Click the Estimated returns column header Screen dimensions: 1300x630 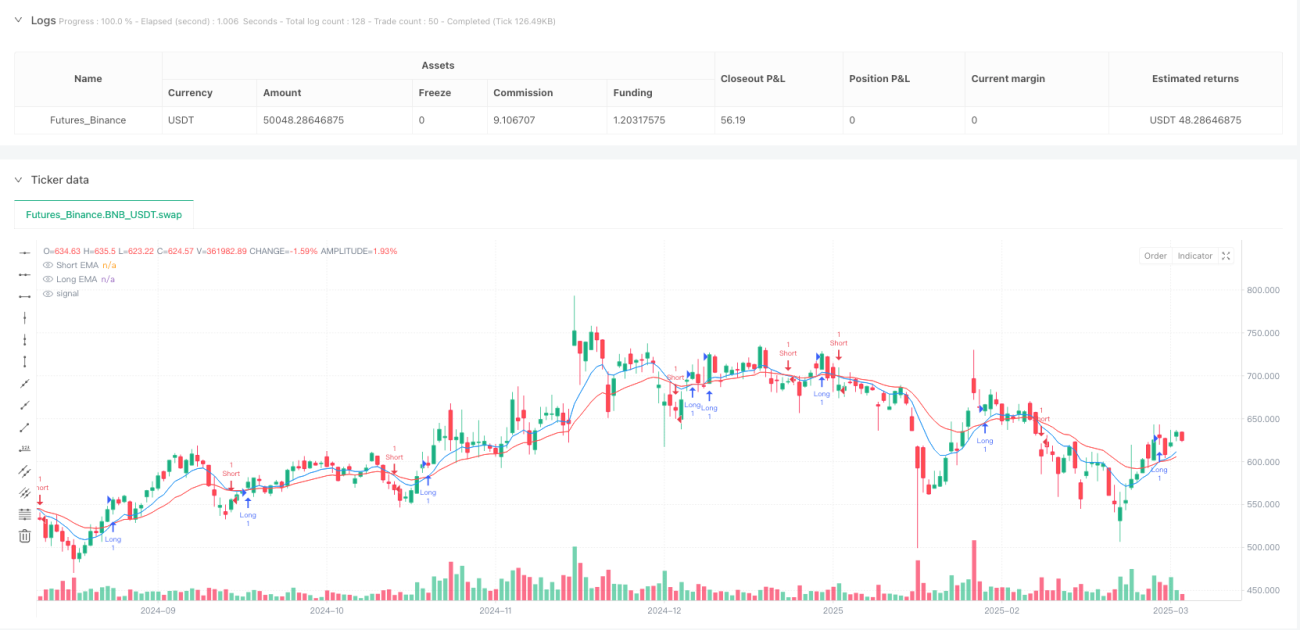[x=1195, y=79]
